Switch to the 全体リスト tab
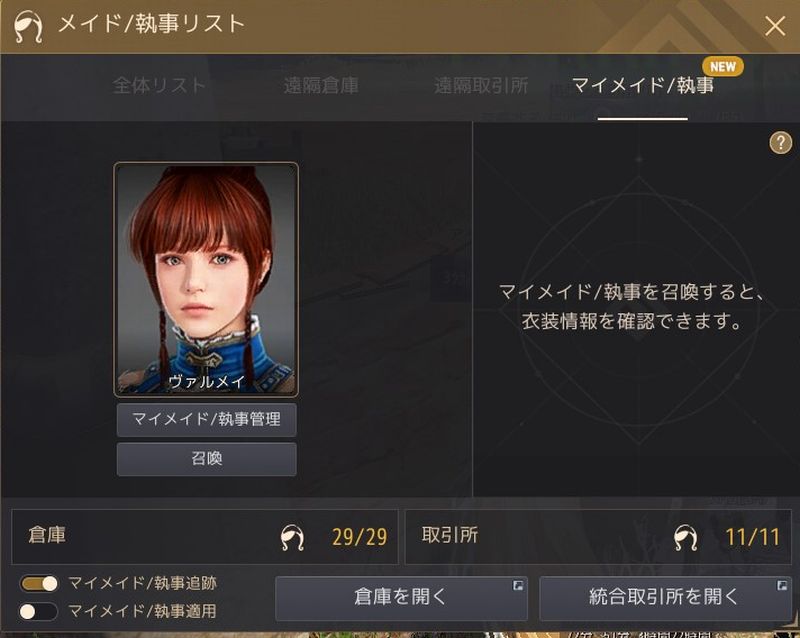 tap(159, 85)
